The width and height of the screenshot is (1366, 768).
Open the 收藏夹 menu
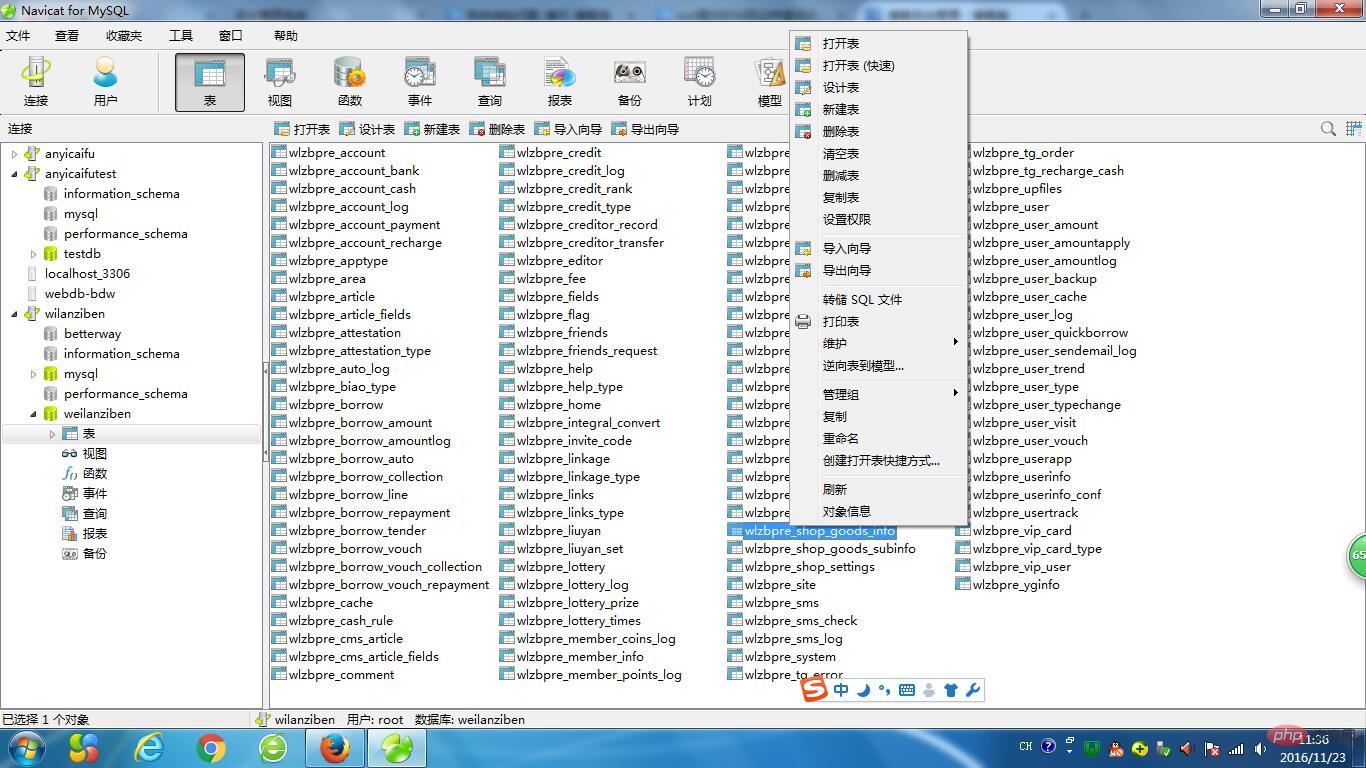pyautogui.click(x=124, y=35)
